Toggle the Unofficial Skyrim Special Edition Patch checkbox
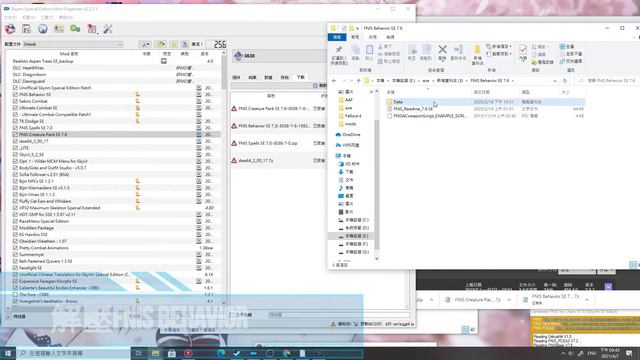Viewport: 640px width, 360px height. click(x=15, y=88)
